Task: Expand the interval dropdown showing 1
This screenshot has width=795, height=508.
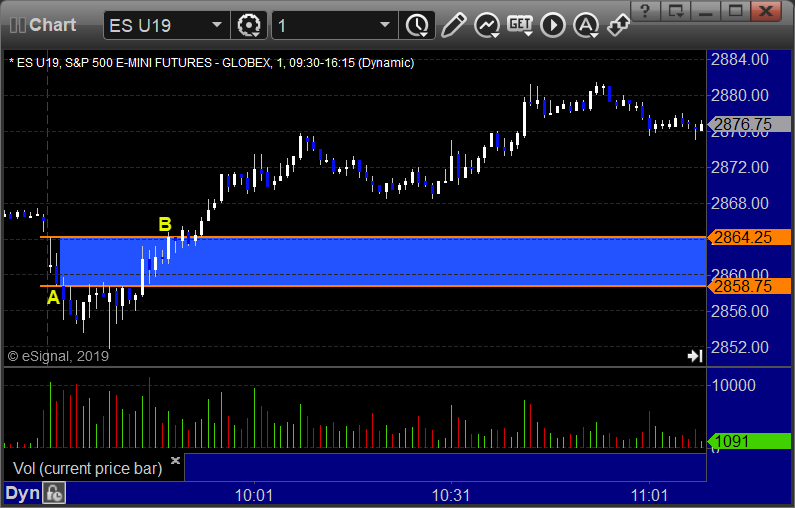Action: pyautogui.click(x=385, y=25)
